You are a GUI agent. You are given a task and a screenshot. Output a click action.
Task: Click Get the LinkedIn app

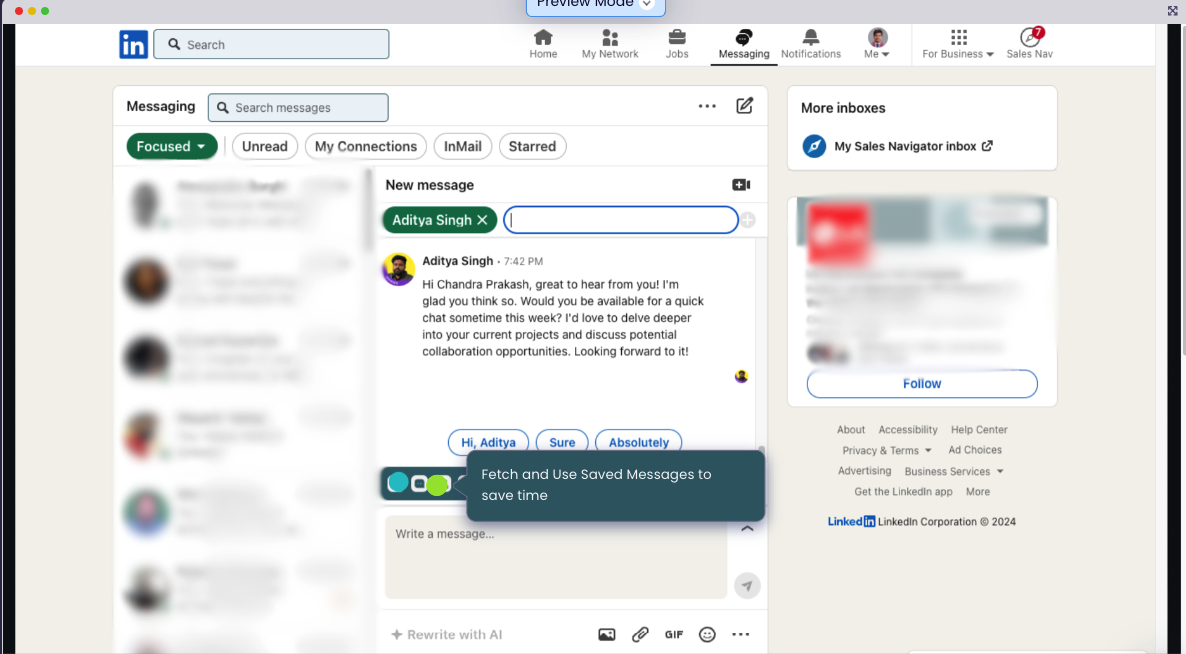pyautogui.click(x=903, y=491)
